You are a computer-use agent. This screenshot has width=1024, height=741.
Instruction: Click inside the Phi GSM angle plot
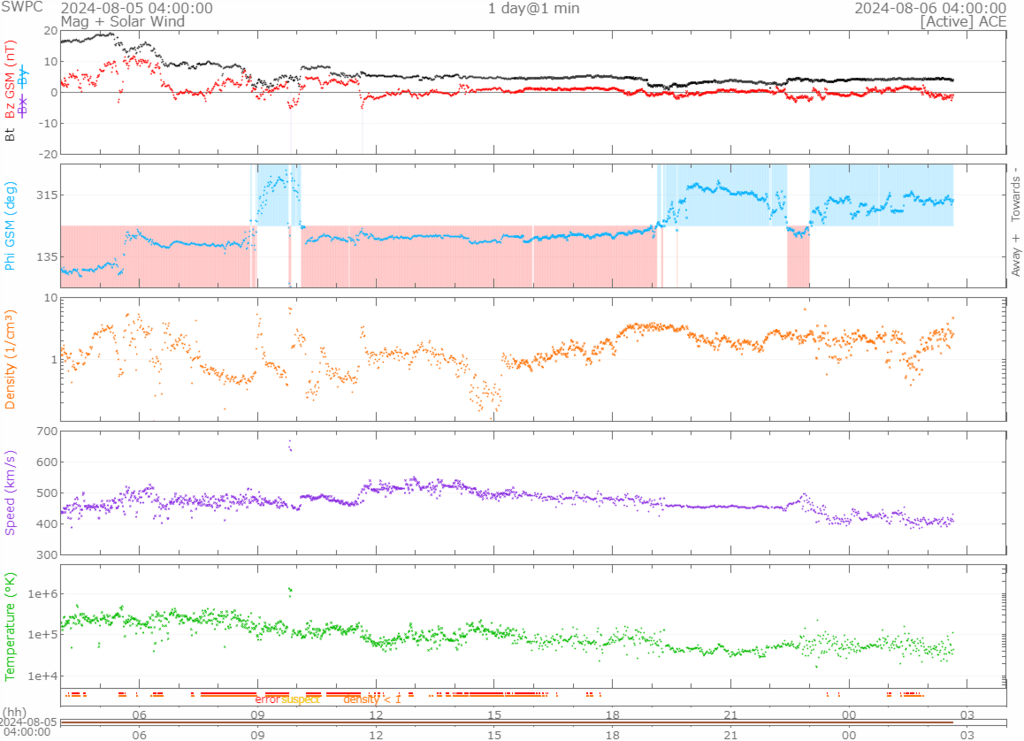(x=533, y=226)
